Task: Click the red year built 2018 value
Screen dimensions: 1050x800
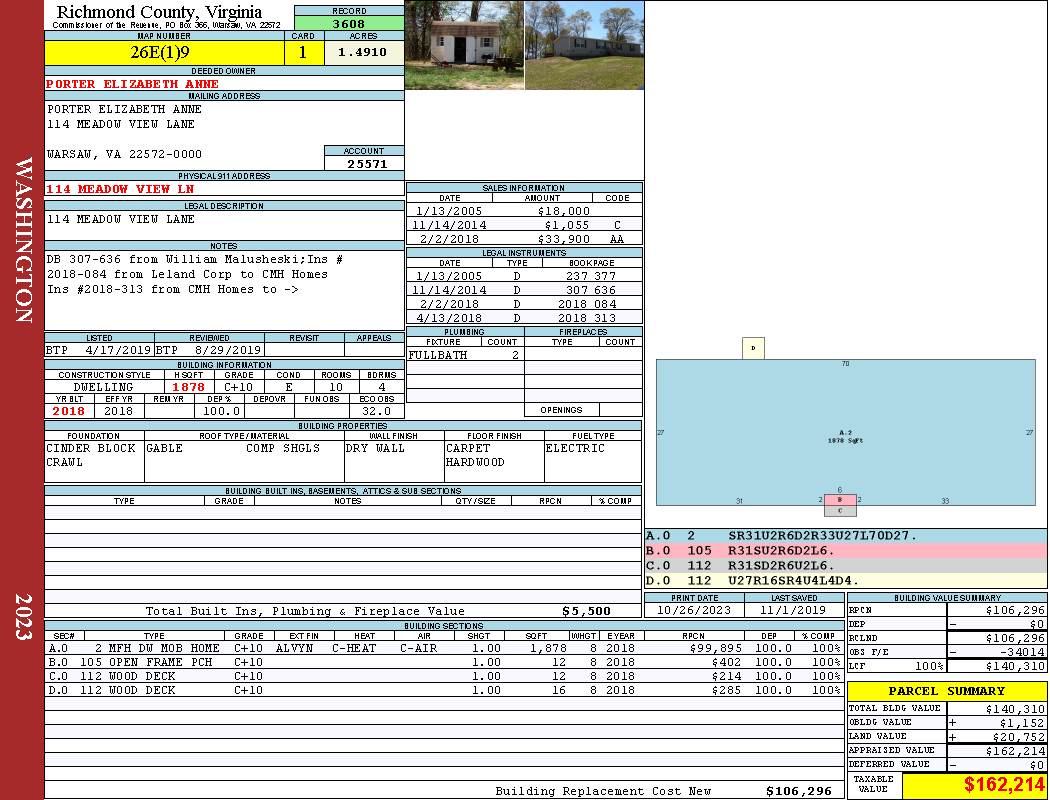Action: (x=69, y=411)
